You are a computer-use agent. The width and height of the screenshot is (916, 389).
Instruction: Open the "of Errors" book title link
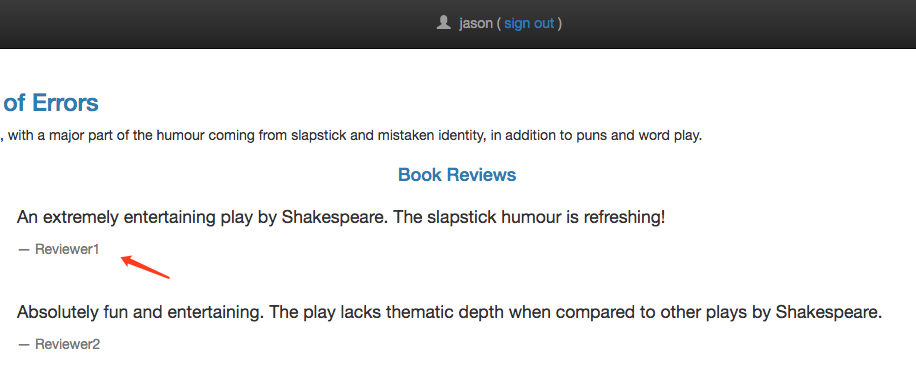(x=50, y=103)
